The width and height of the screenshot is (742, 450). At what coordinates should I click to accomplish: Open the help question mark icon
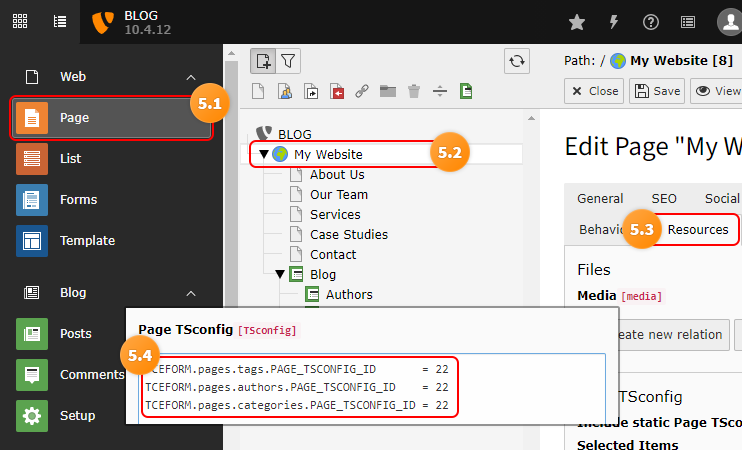tap(651, 22)
